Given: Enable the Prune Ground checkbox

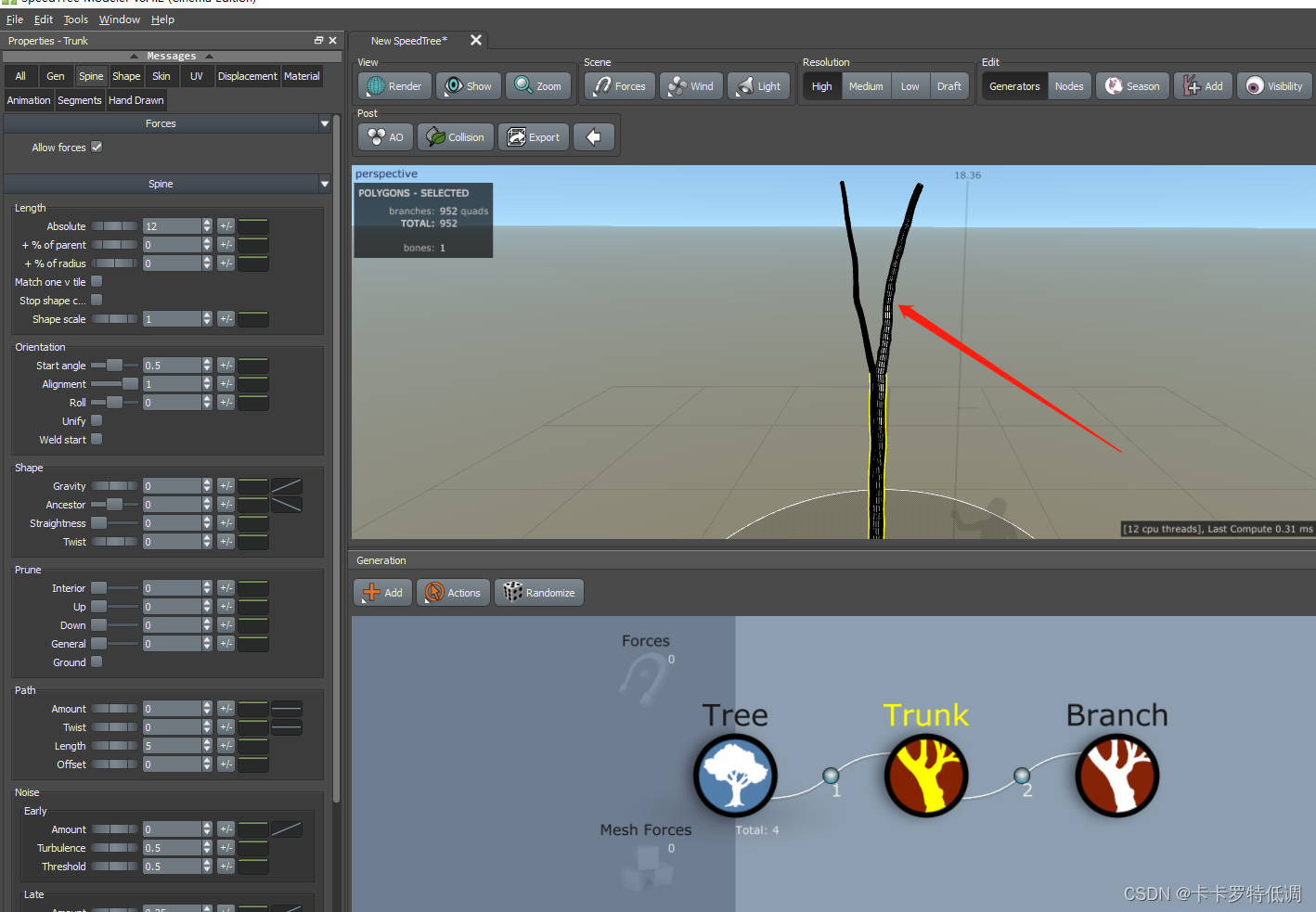Looking at the screenshot, I should coord(97,662).
